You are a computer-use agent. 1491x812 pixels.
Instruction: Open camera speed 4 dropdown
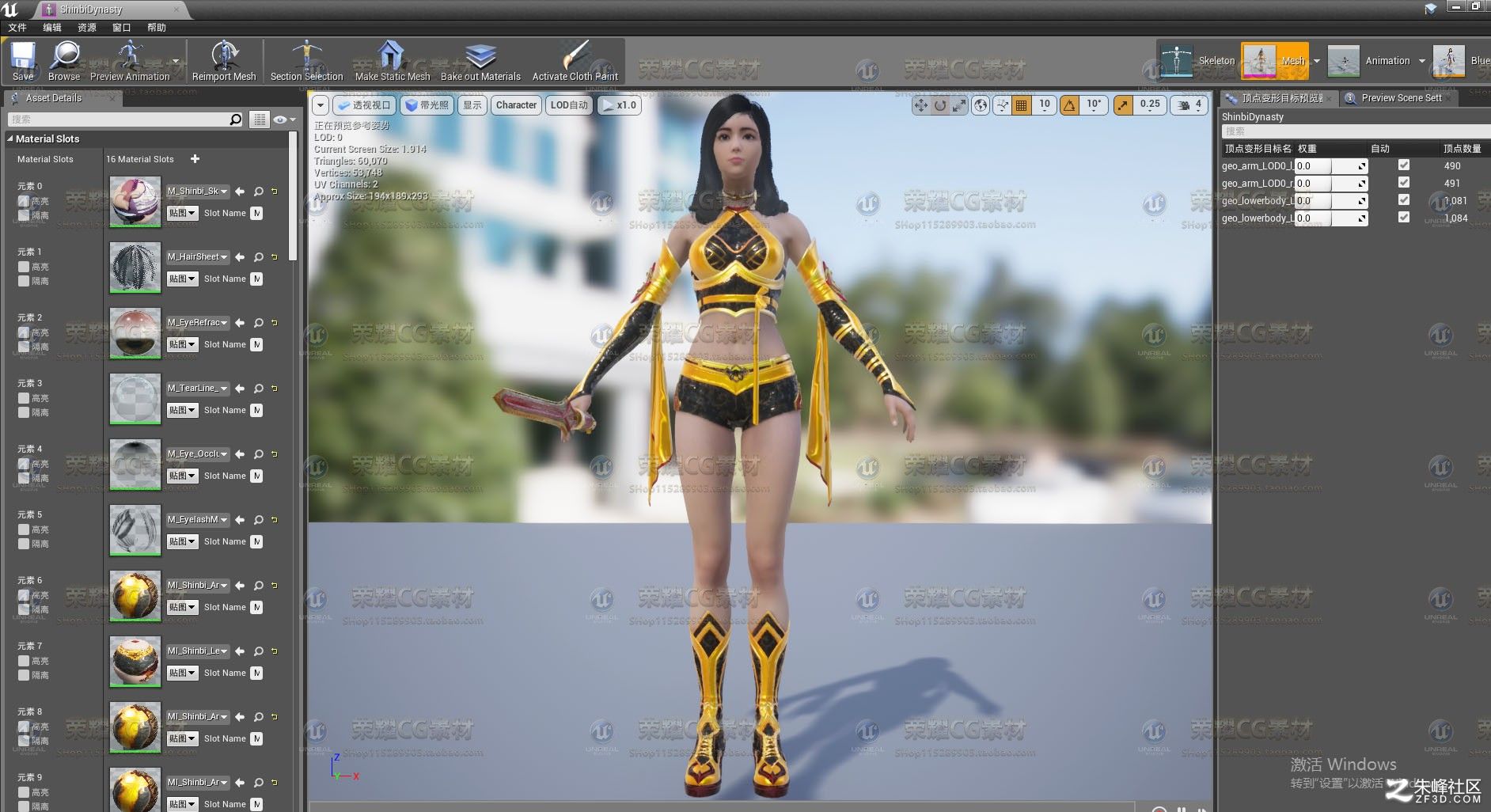1189,105
